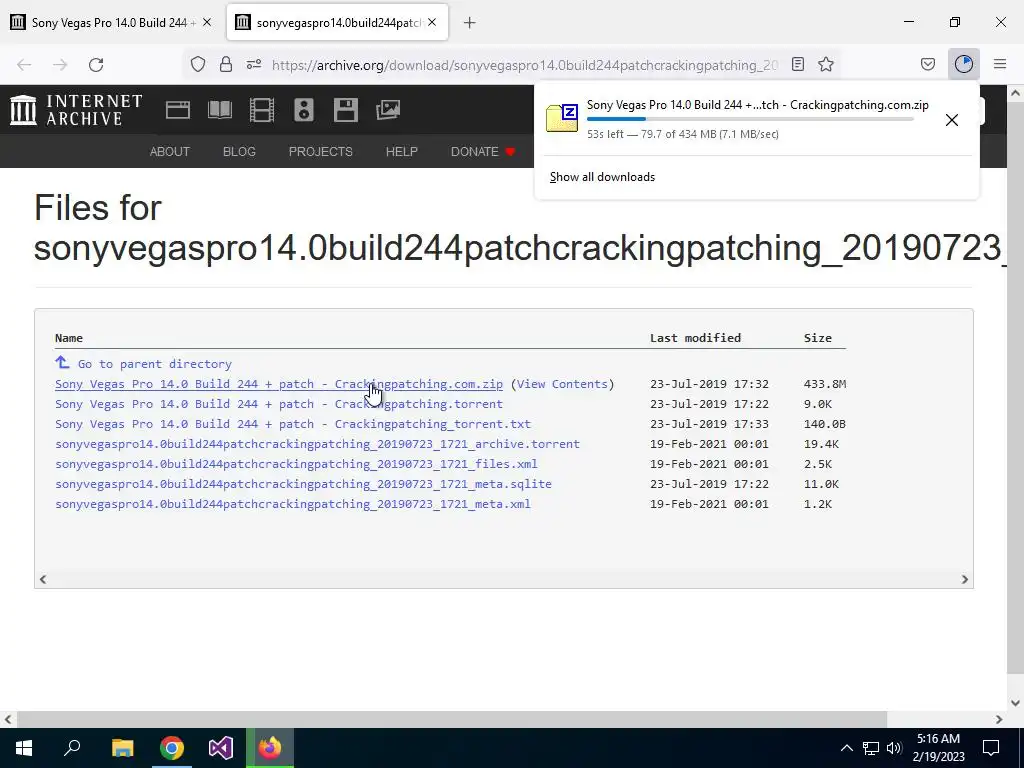
Task: Click the browser Reload button
Action: point(96,65)
